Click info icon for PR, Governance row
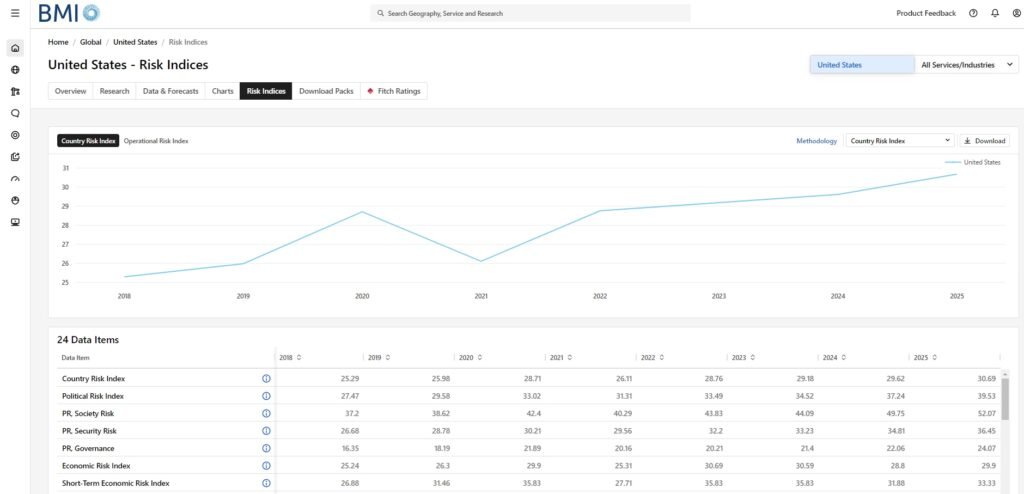 click(266, 448)
